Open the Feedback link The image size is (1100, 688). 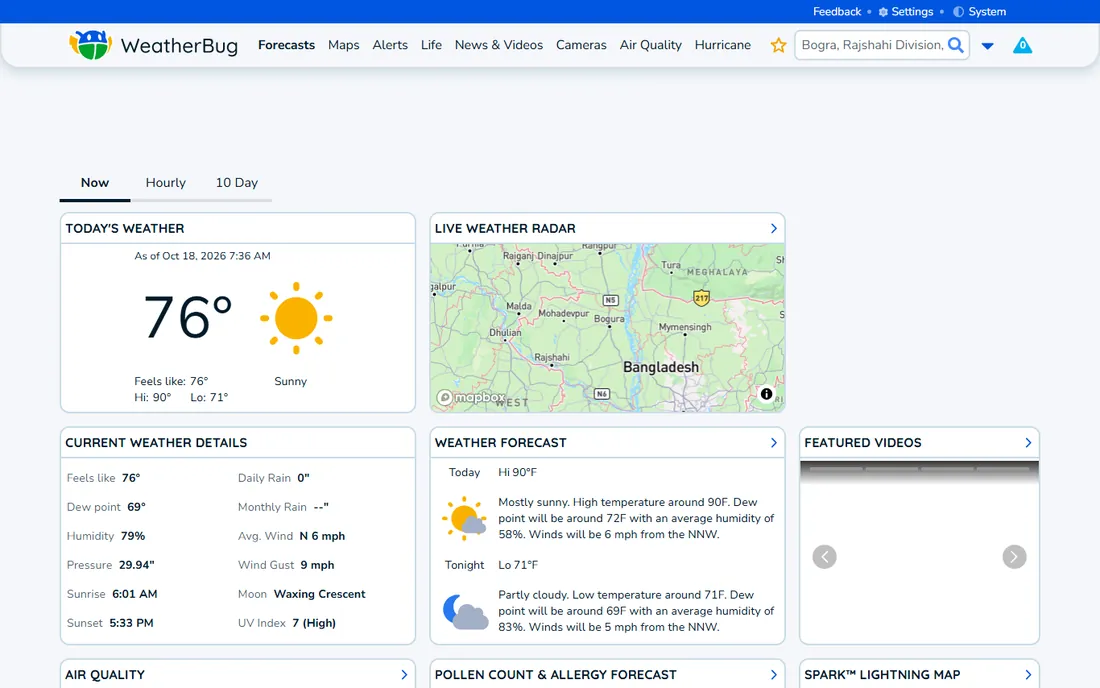pos(836,11)
